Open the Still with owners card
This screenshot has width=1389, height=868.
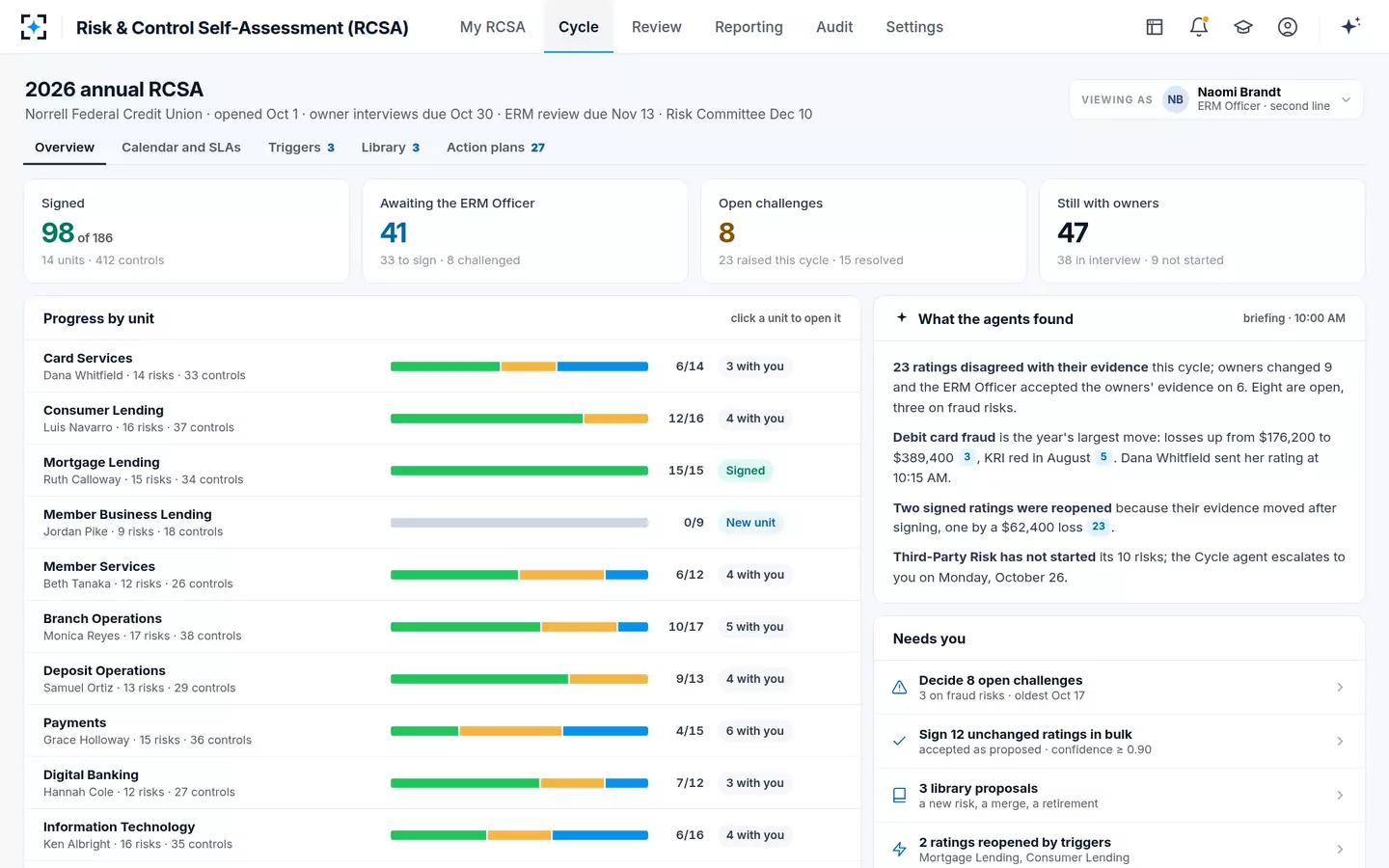(x=1202, y=231)
